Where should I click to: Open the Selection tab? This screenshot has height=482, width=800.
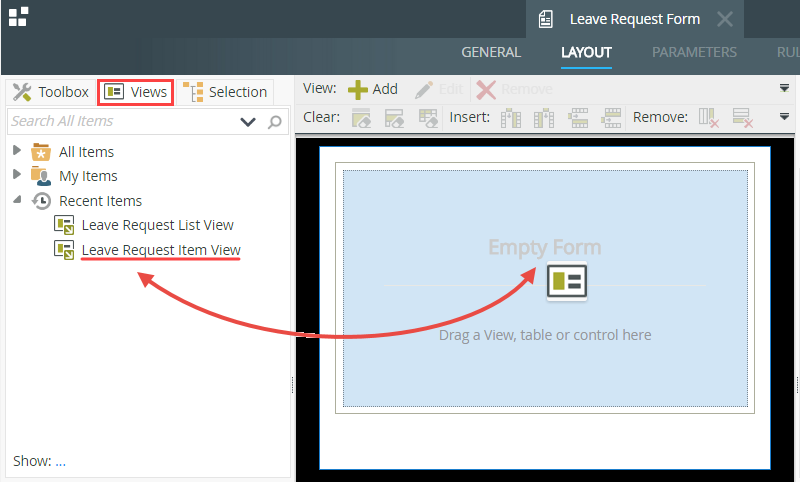pyautogui.click(x=225, y=92)
